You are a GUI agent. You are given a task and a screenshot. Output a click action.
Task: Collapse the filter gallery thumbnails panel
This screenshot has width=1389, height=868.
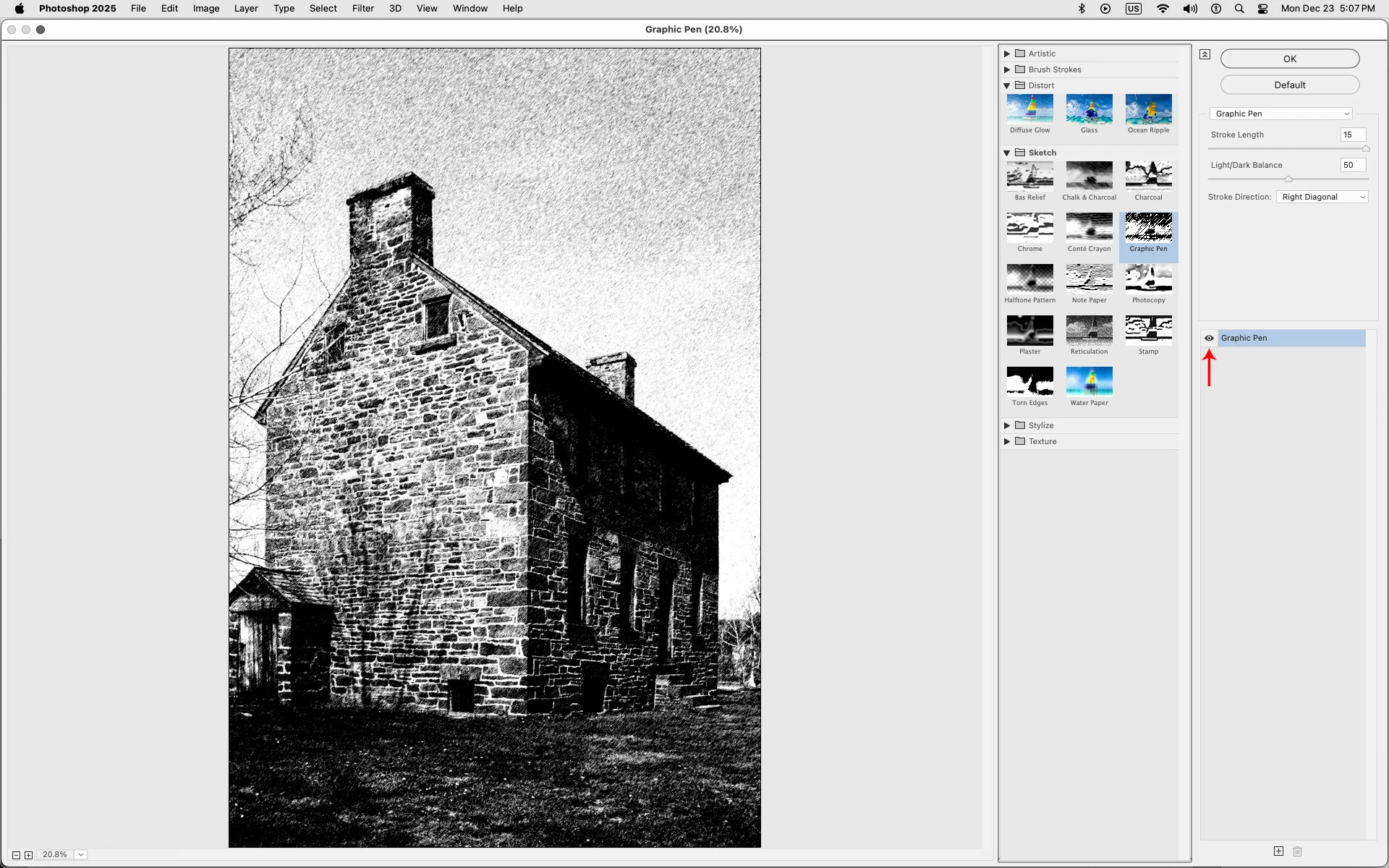pos(1205,54)
